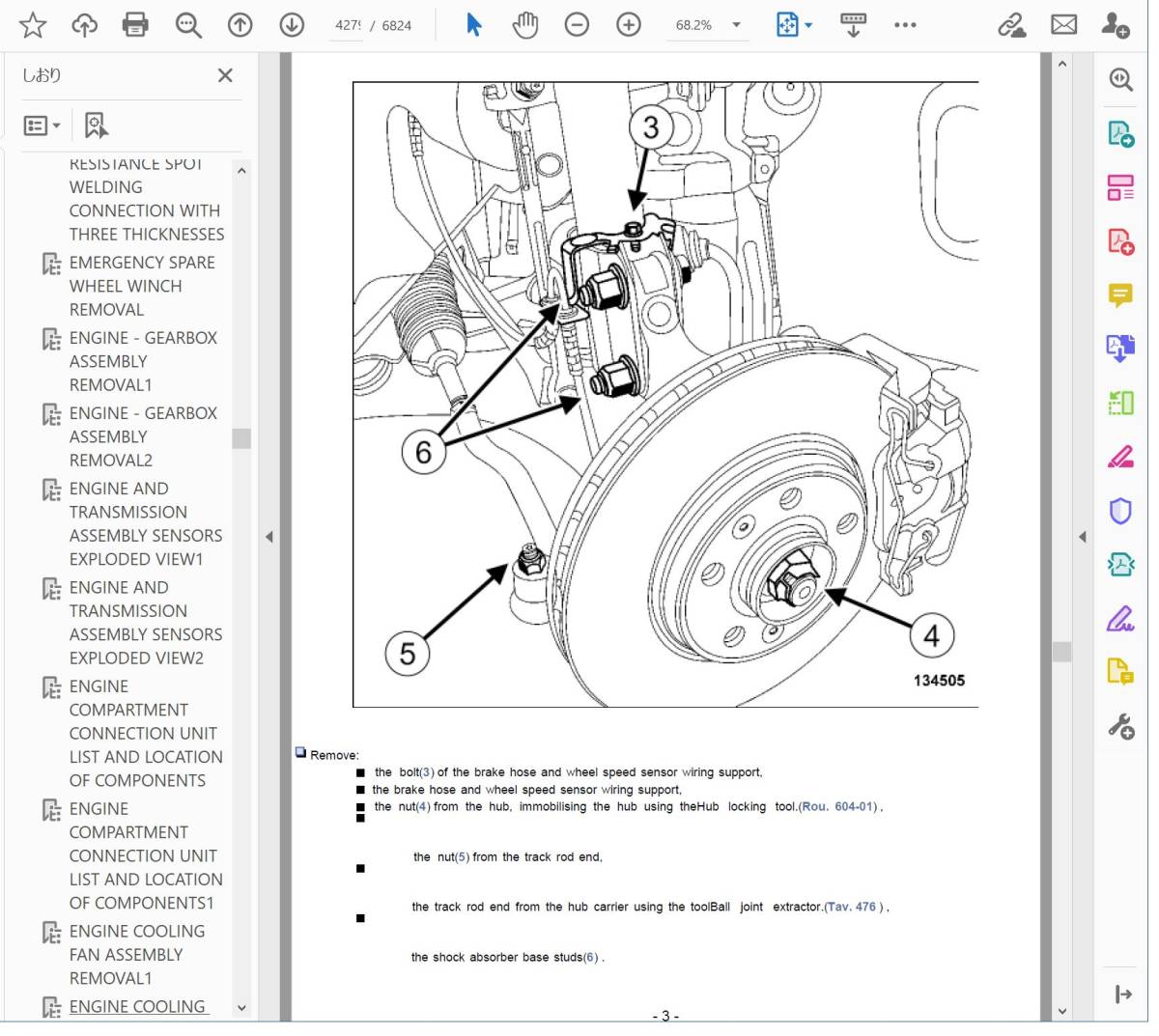Screen dimensions: 1159x1036
Task: Open ENGINE COMPARTMENT CONNECTION UNIT LIST AND LOCATION OF COMPONENTS
Action: tap(146, 733)
